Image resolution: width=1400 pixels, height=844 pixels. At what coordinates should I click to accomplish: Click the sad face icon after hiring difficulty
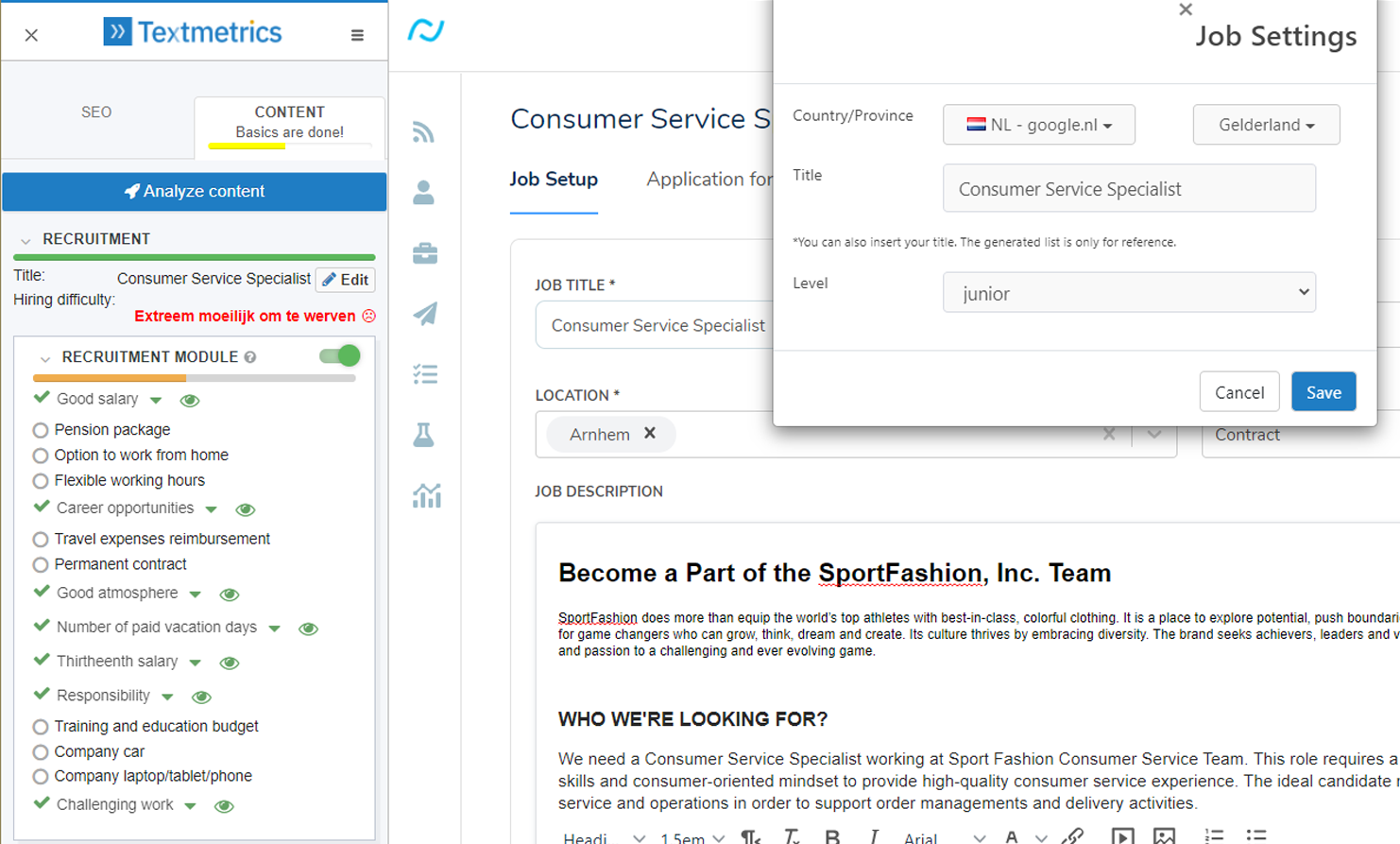point(369,316)
